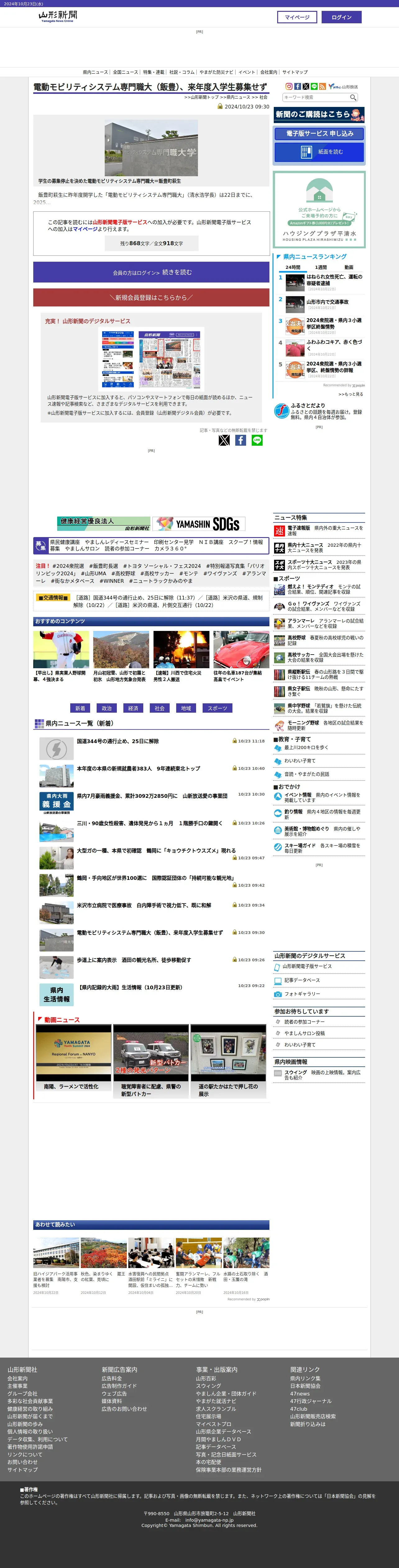
Task: Open the Go! ワイヴァンズ team logo
Action: click(279, 606)
